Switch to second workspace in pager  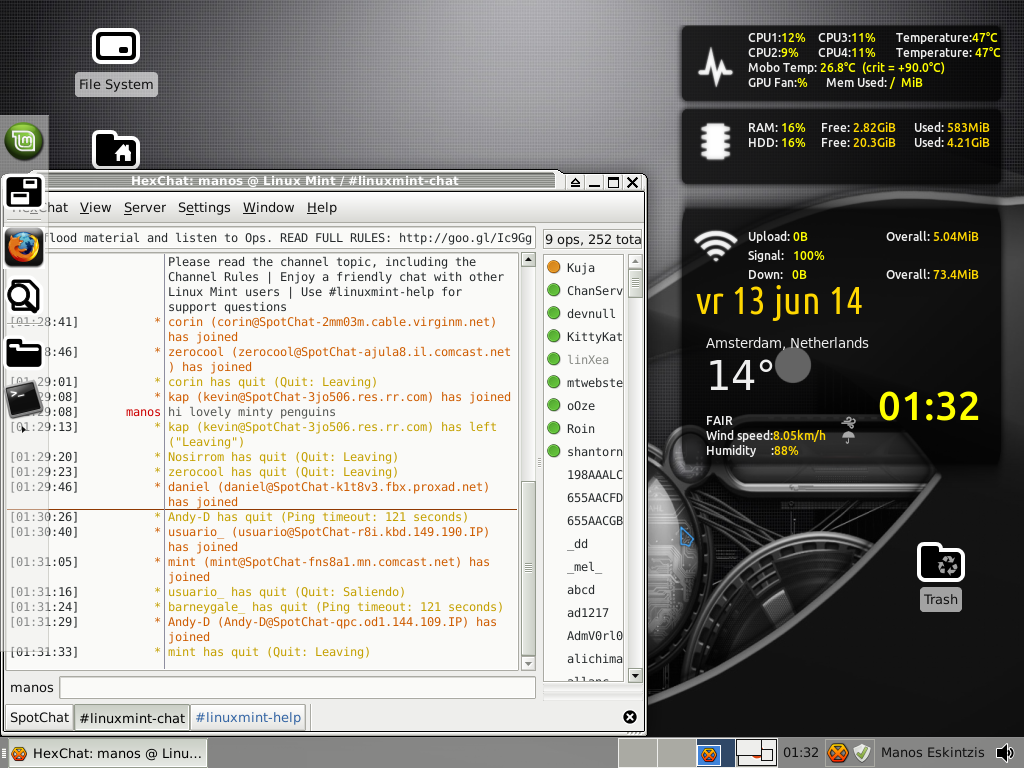(677, 753)
